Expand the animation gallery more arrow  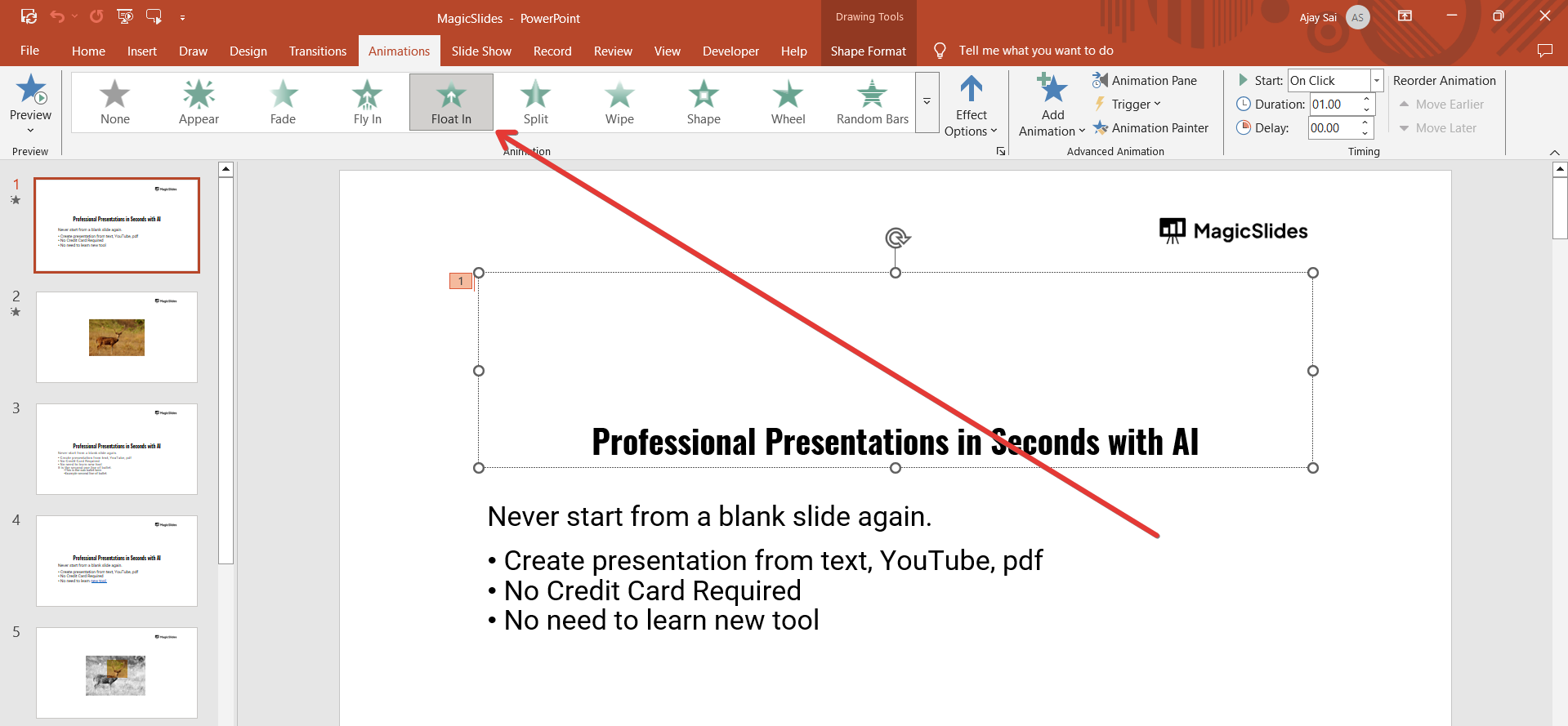[x=927, y=102]
